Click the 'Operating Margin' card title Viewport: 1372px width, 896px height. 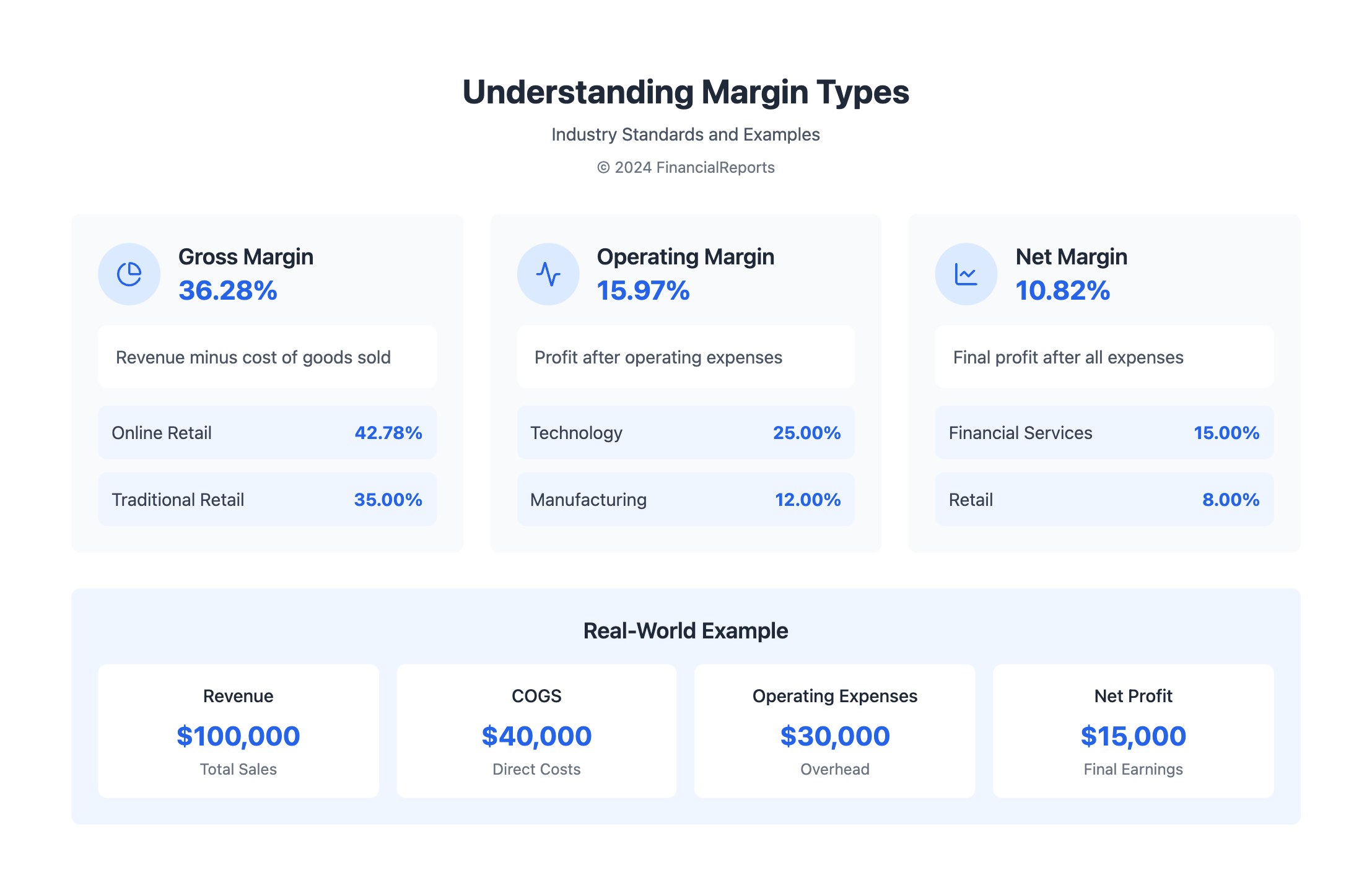click(686, 256)
